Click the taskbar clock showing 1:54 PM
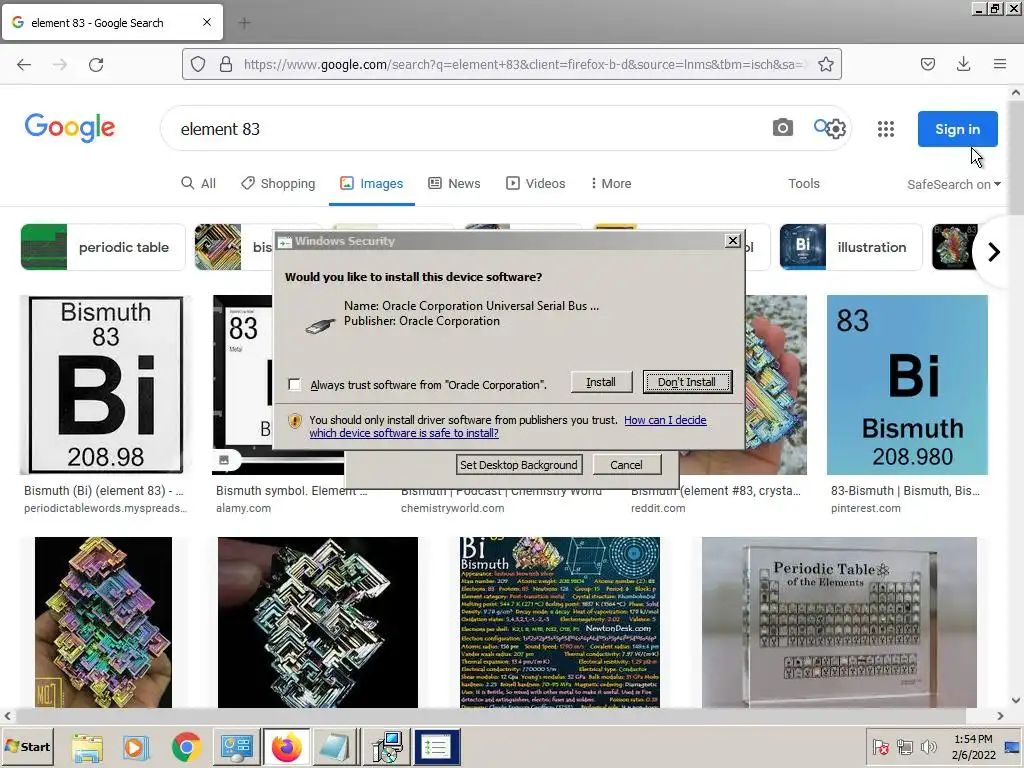 click(973, 746)
